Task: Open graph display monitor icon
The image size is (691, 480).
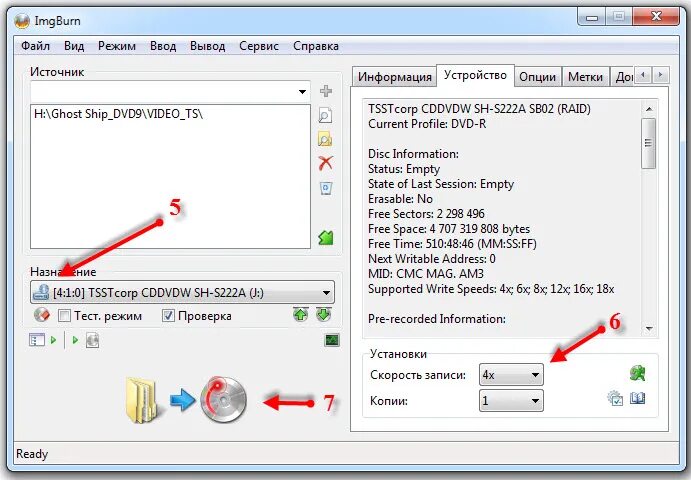Action: tap(332, 340)
